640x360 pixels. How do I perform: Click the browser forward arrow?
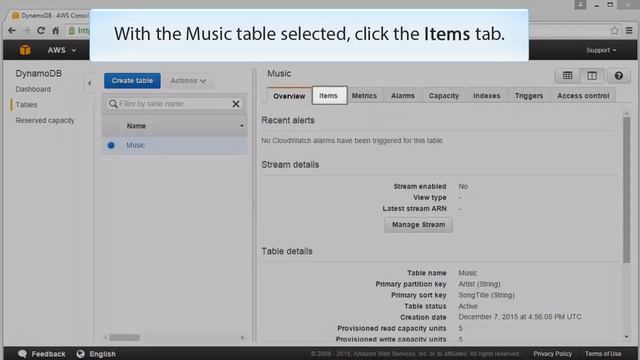27,31
